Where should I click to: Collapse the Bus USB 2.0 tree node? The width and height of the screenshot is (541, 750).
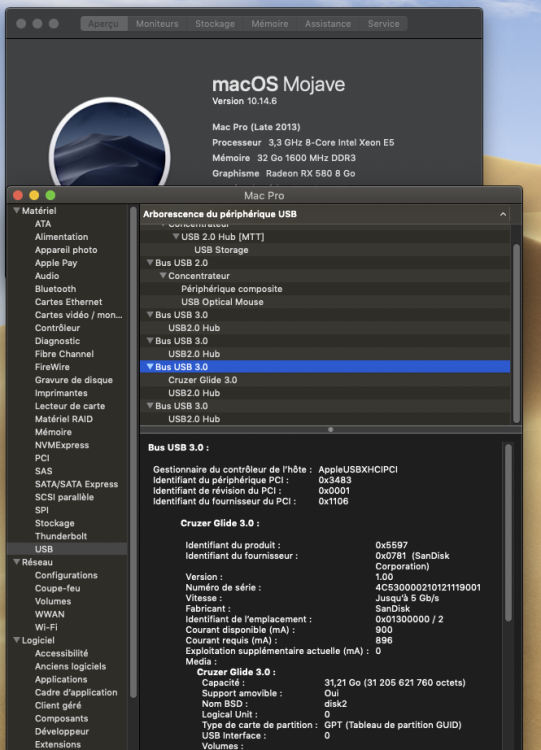pyautogui.click(x=150, y=263)
